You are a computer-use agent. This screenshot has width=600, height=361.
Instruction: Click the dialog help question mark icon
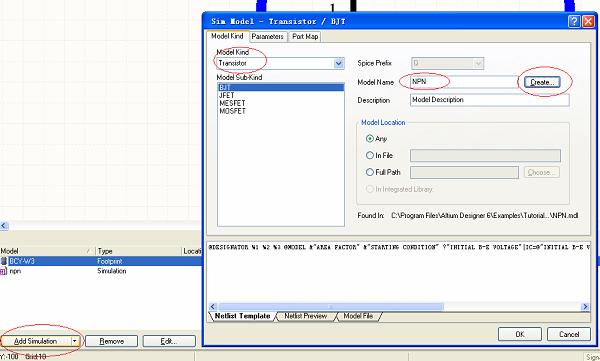[x=574, y=21]
